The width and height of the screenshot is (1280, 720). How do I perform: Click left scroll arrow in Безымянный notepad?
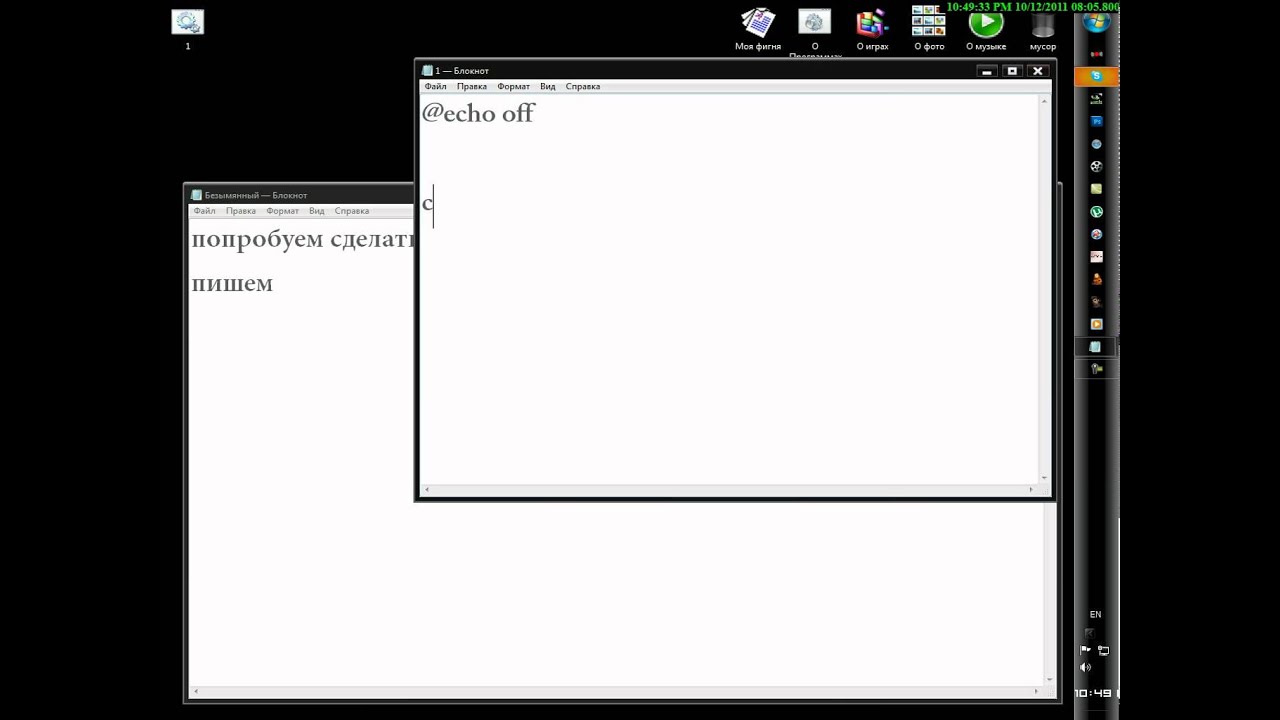click(196, 692)
